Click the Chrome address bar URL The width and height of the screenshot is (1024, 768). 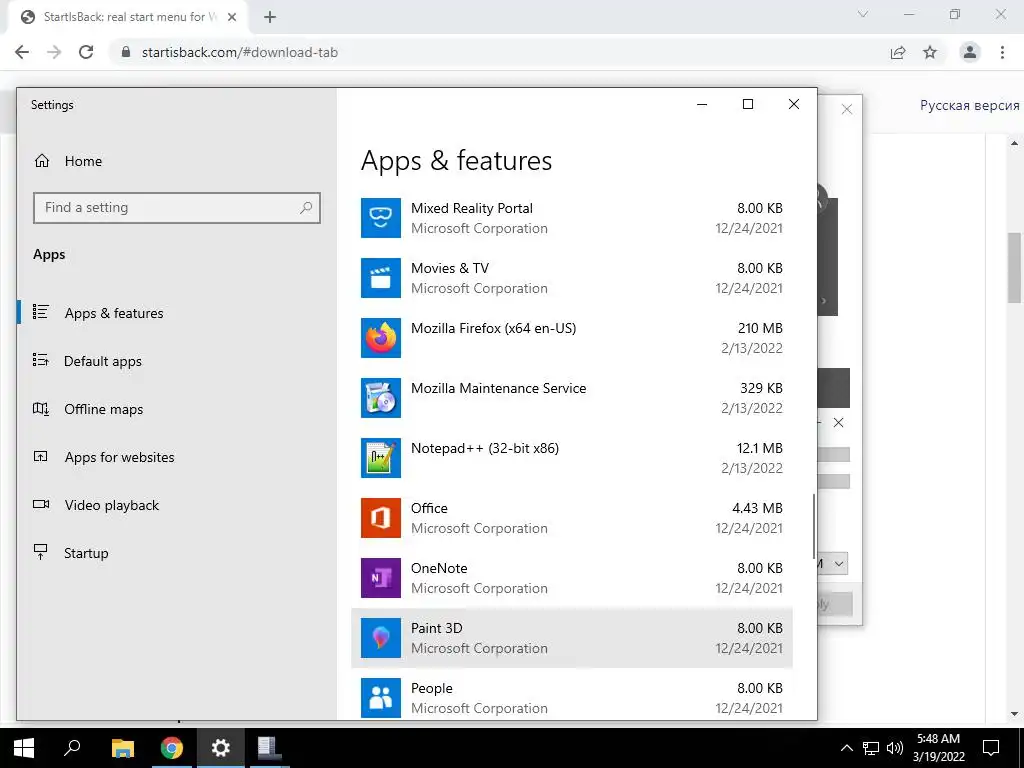coord(240,52)
